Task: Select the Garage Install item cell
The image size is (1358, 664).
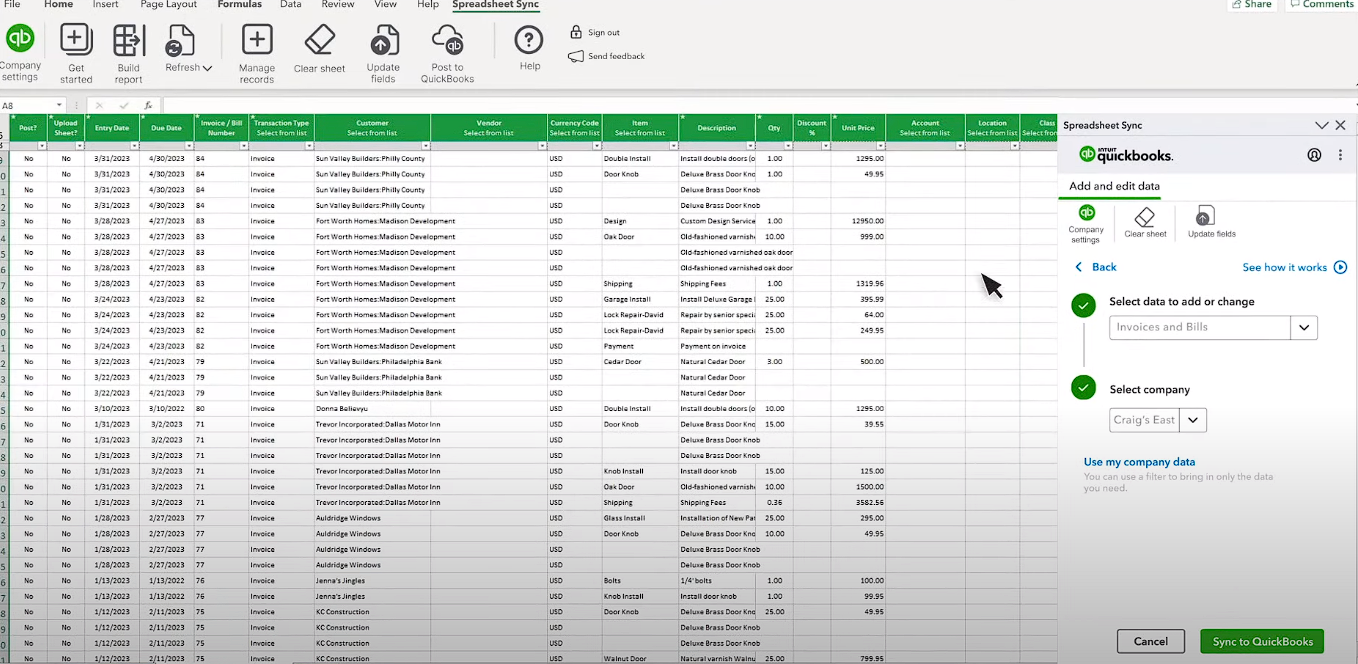Action: [x=640, y=299]
